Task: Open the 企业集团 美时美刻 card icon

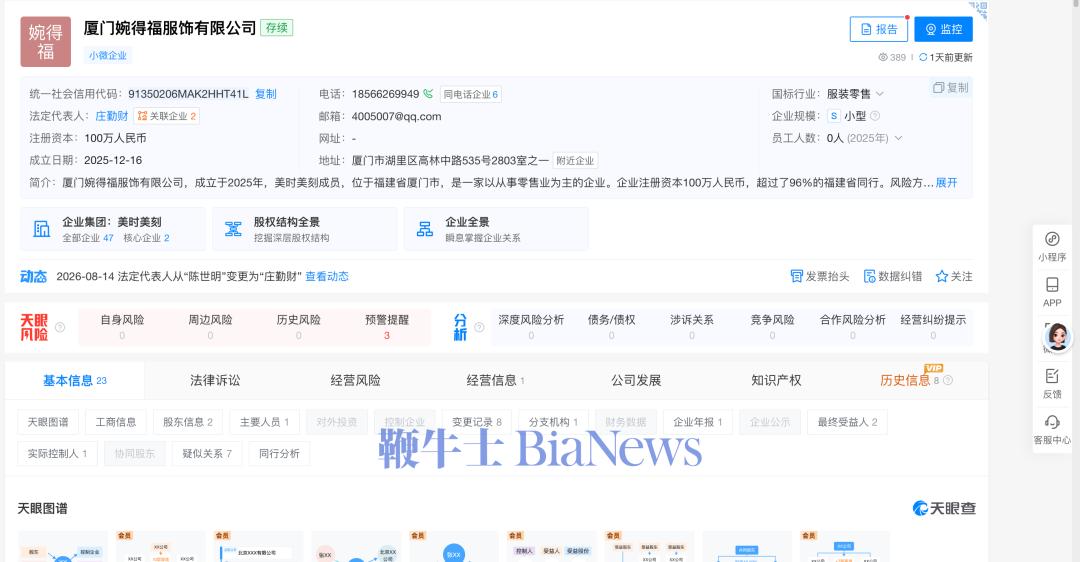Action: (42, 229)
